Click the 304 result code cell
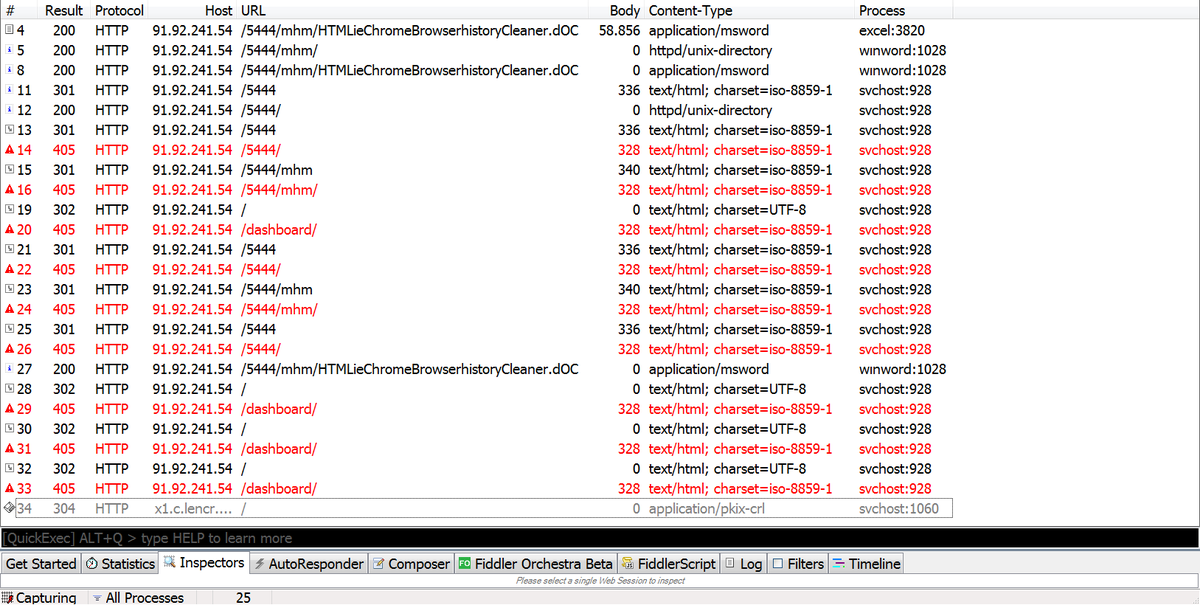Image resolution: width=1200 pixels, height=605 pixels. click(x=64, y=508)
